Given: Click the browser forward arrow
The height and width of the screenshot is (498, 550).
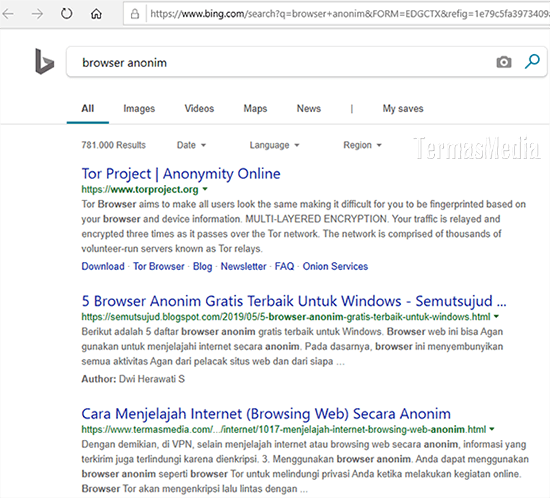Looking at the screenshot, I should point(37,14).
